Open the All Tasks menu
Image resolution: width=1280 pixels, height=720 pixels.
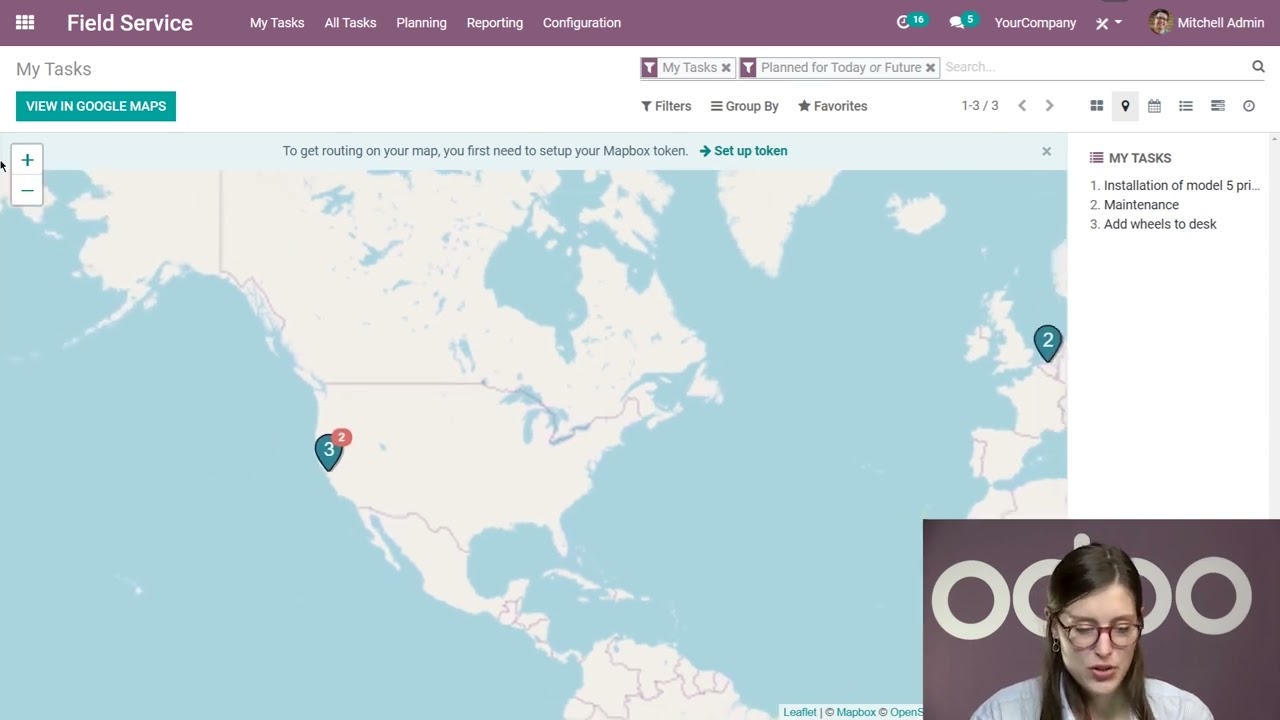point(350,23)
